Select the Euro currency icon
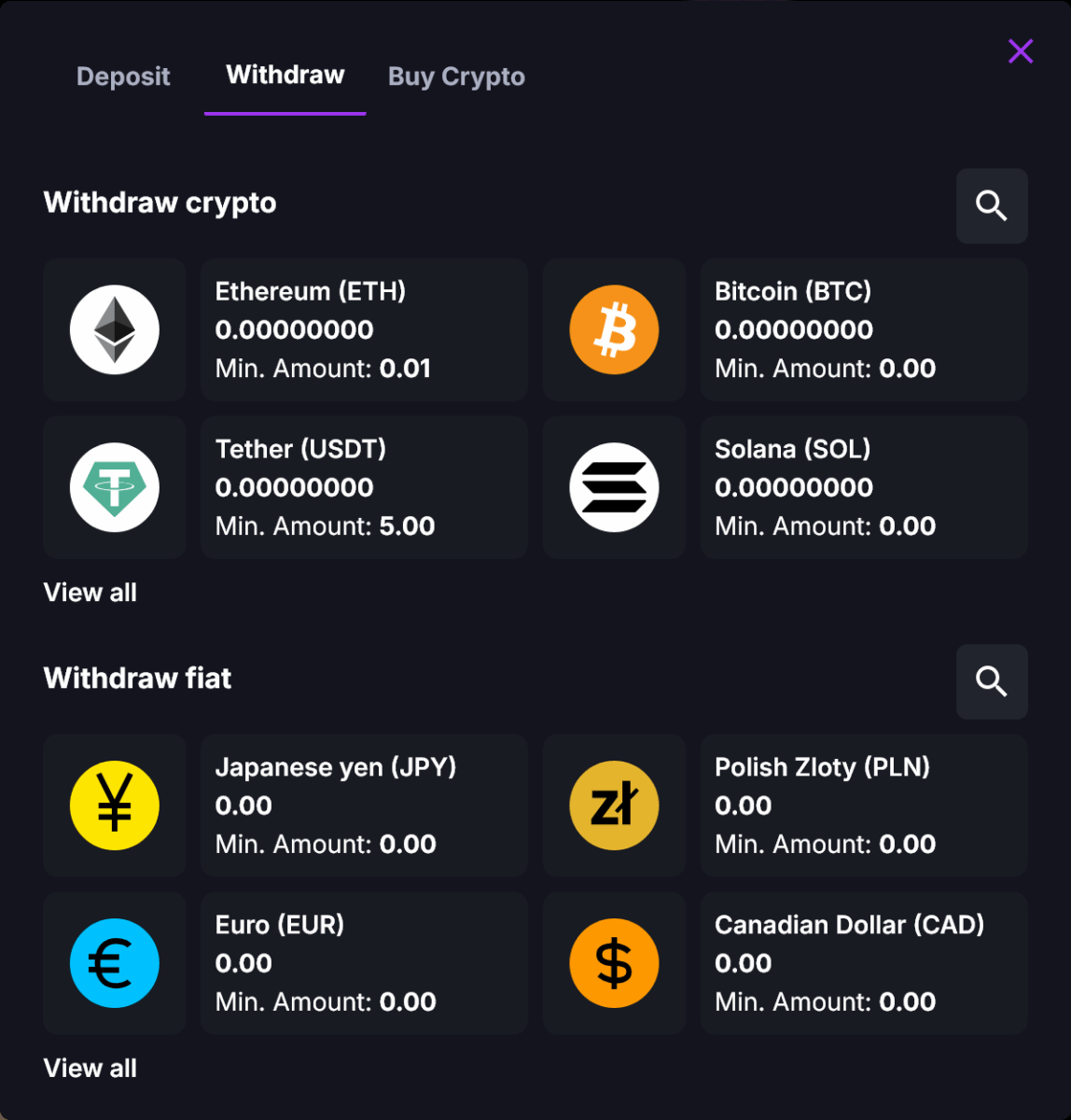Viewport: 1071px width, 1120px height. coord(114,963)
